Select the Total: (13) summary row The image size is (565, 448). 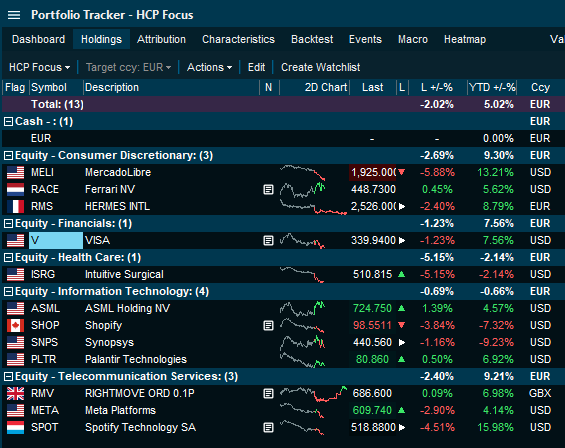[x=283, y=105]
